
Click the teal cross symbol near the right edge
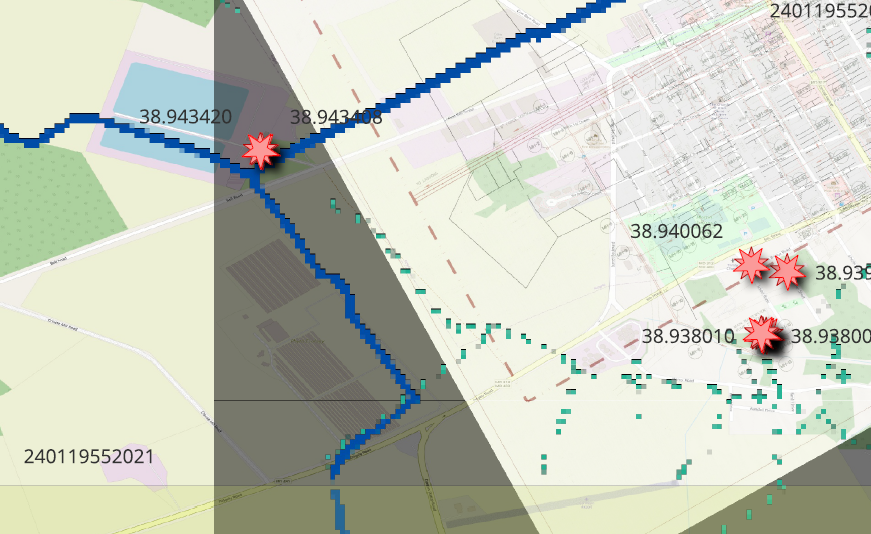(843, 376)
